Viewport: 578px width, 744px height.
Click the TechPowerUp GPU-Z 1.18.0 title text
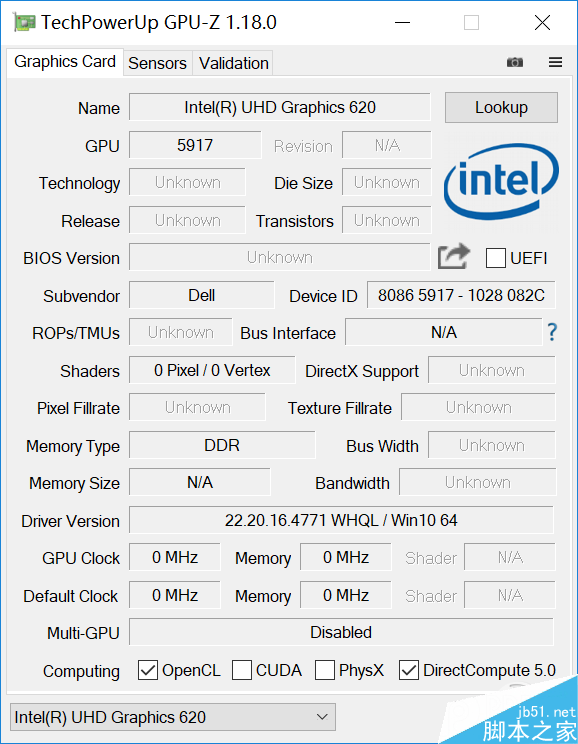(158, 22)
